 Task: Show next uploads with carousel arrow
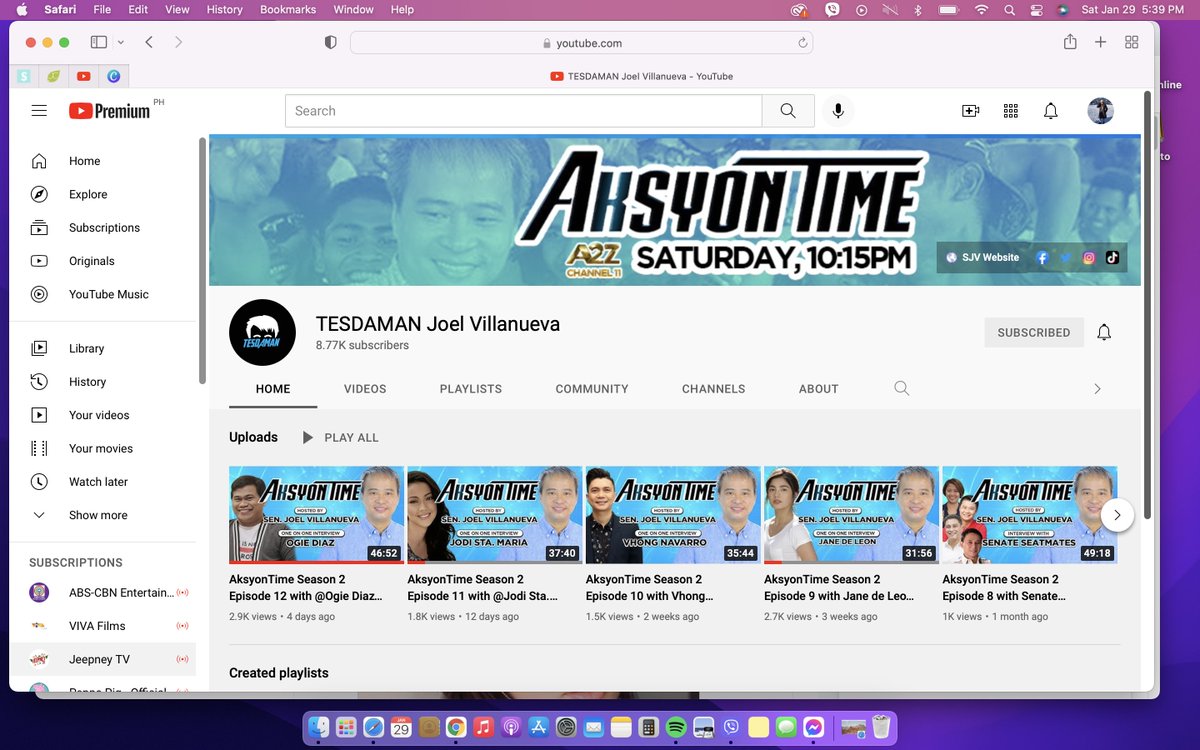(x=1117, y=515)
